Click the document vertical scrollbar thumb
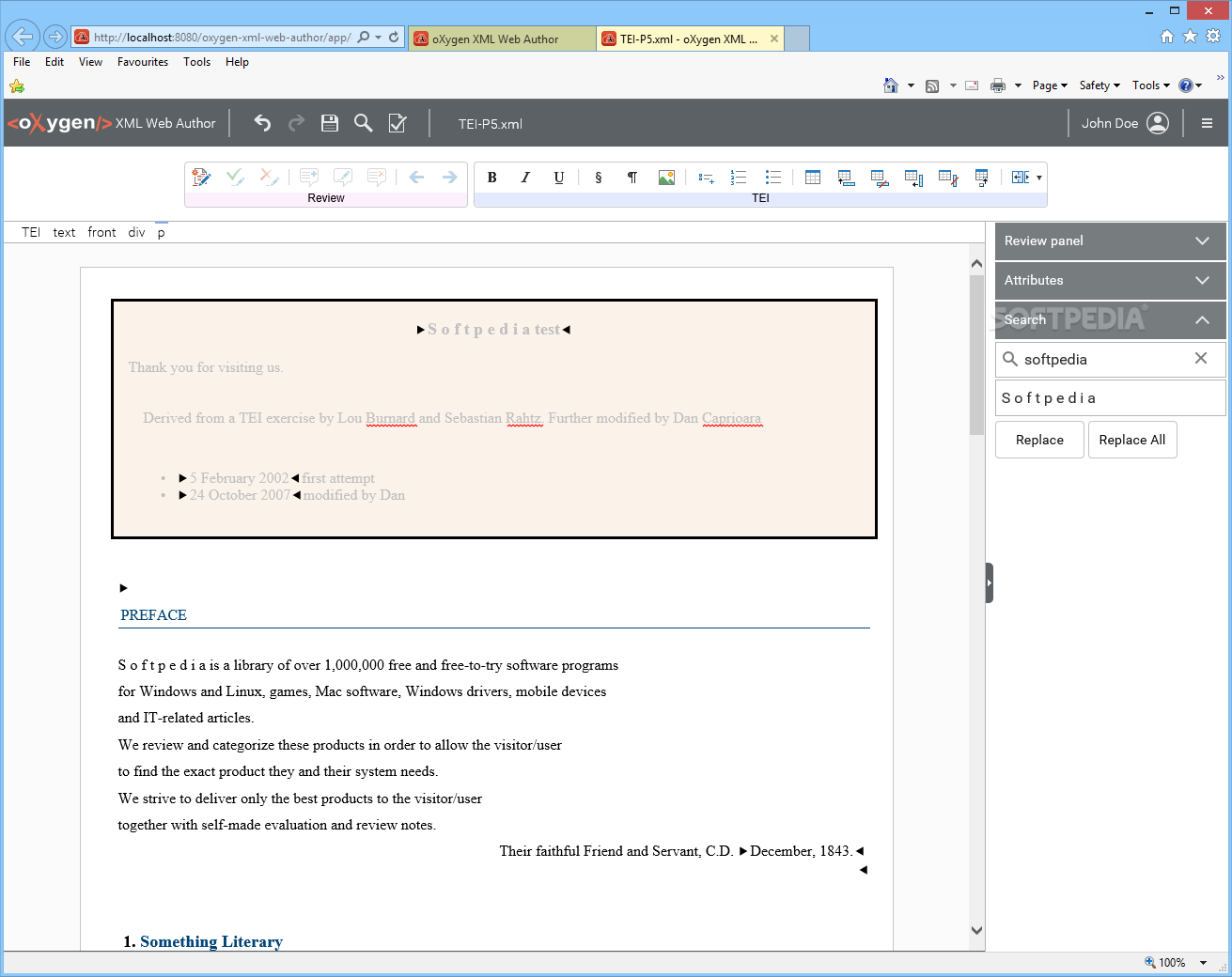Viewport: 1232px width, 977px height. (976, 353)
